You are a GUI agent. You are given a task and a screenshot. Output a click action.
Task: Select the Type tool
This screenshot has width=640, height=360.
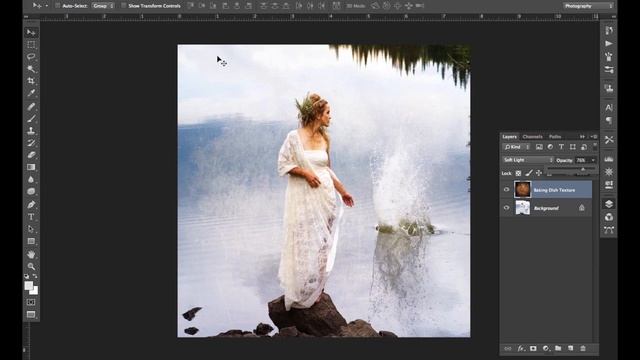(31, 217)
